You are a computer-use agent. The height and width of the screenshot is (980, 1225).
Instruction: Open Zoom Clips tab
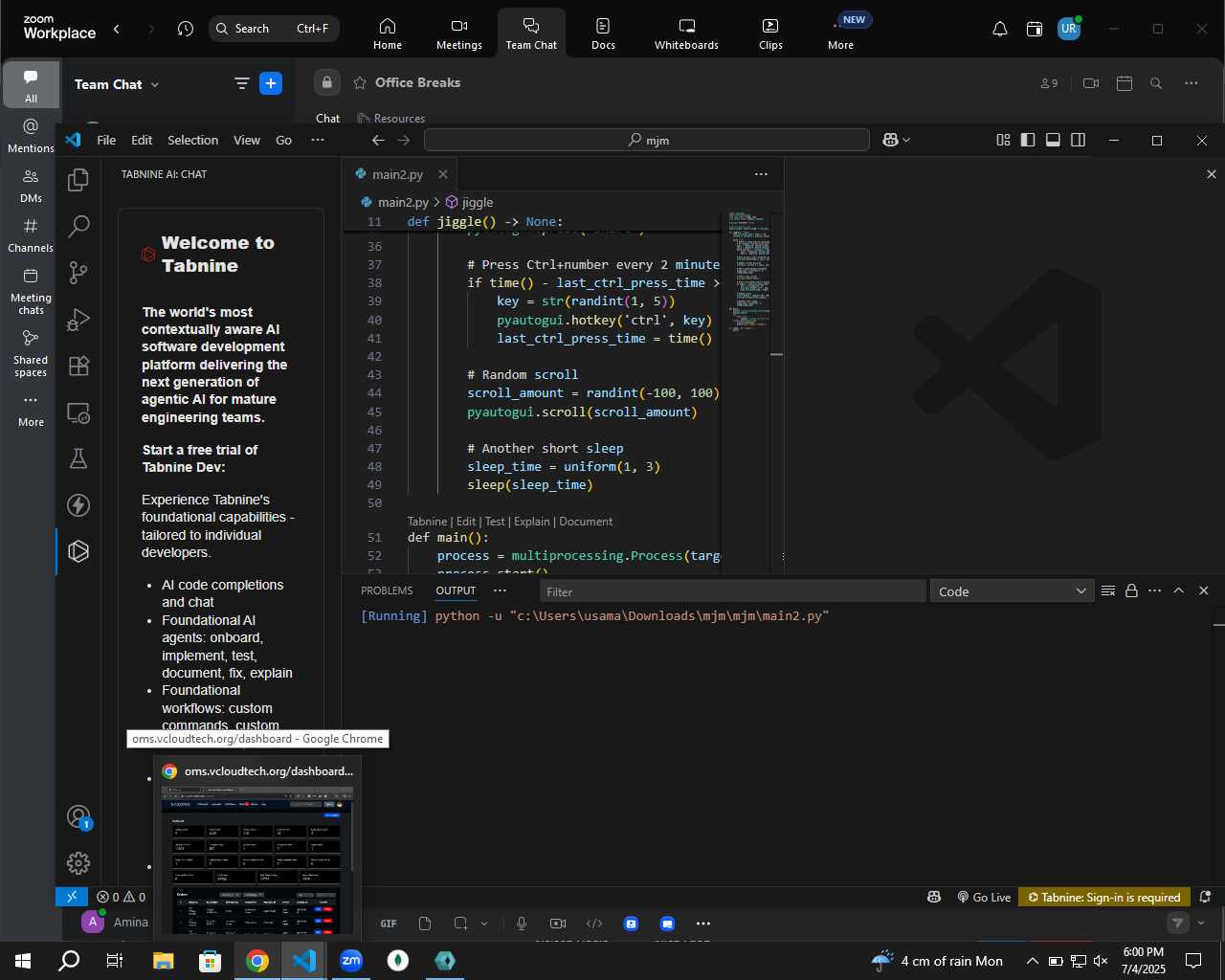(770, 33)
